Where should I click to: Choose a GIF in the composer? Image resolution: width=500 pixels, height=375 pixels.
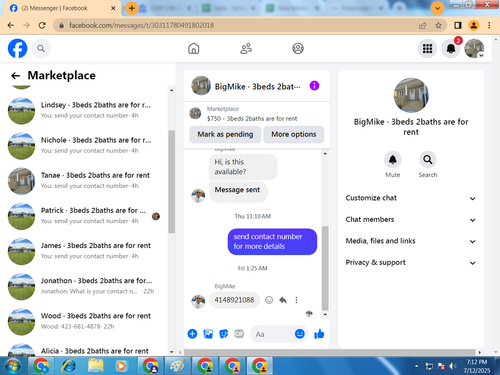[239, 334]
